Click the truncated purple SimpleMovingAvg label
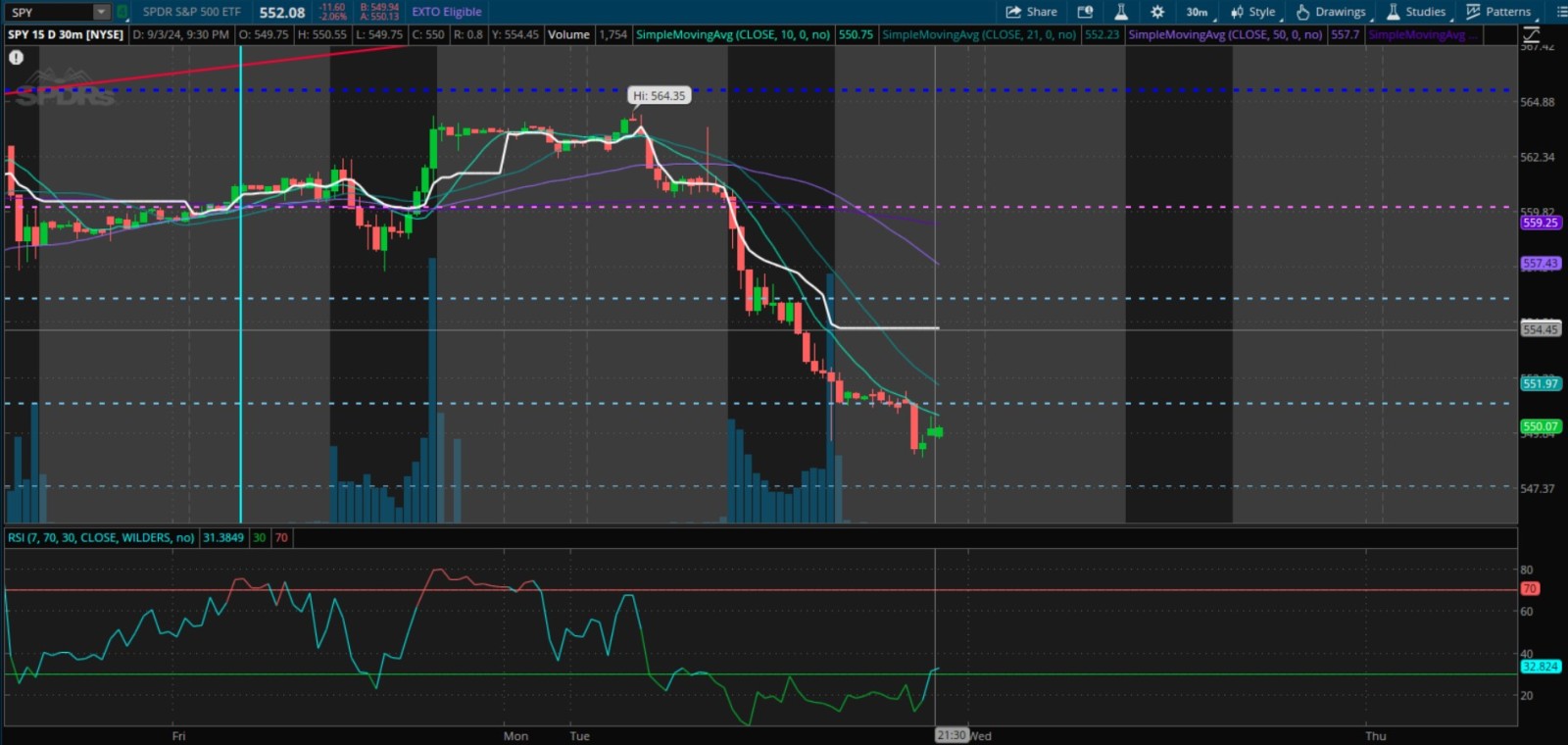The width and height of the screenshot is (1568, 745). coord(1422,34)
